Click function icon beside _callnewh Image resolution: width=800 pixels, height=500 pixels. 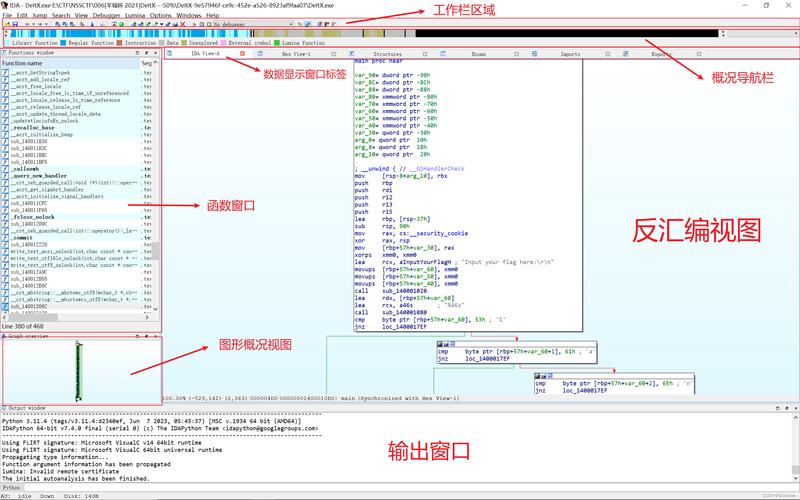(6, 169)
